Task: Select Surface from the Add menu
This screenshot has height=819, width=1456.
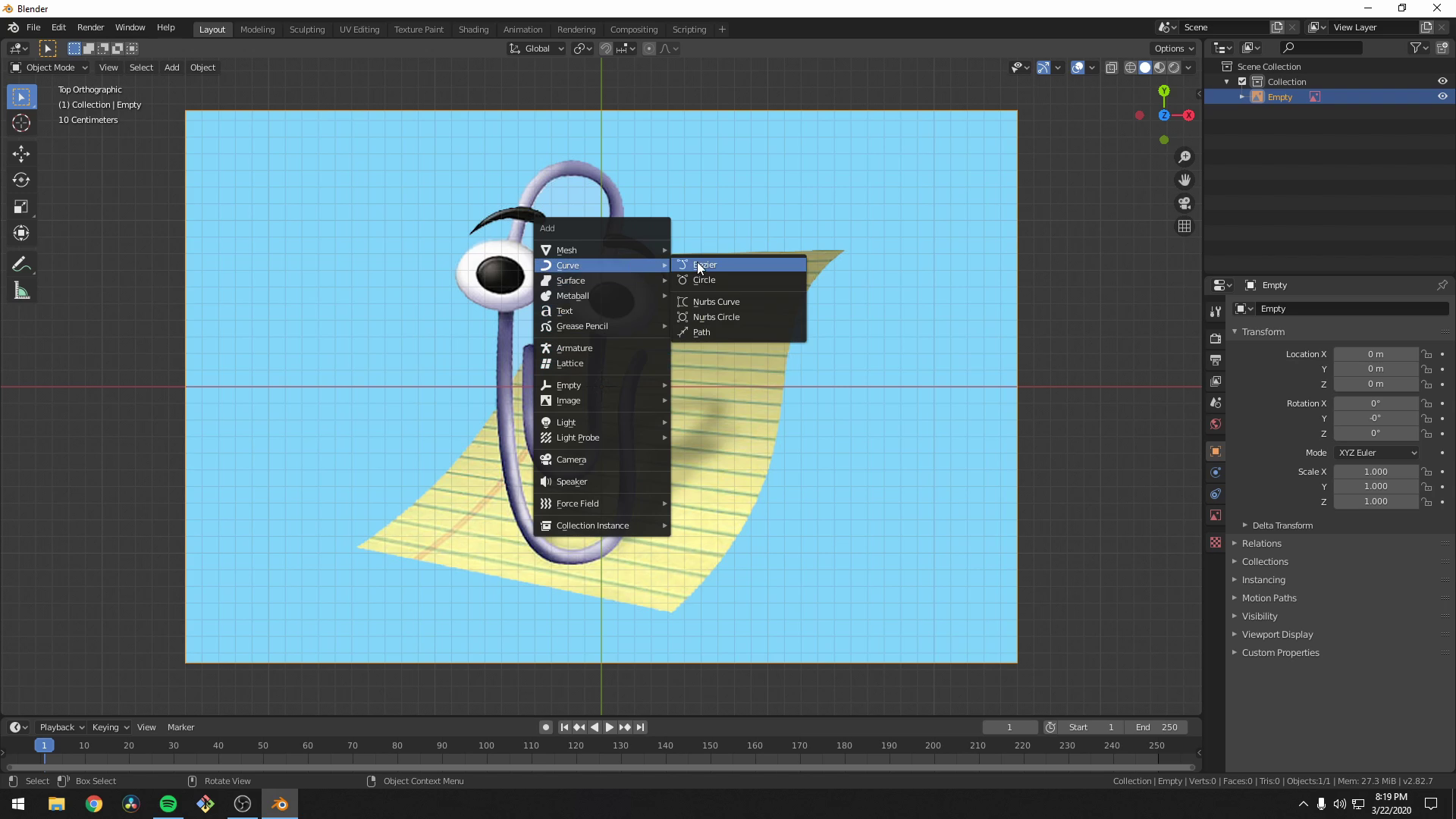Action: tap(570, 280)
